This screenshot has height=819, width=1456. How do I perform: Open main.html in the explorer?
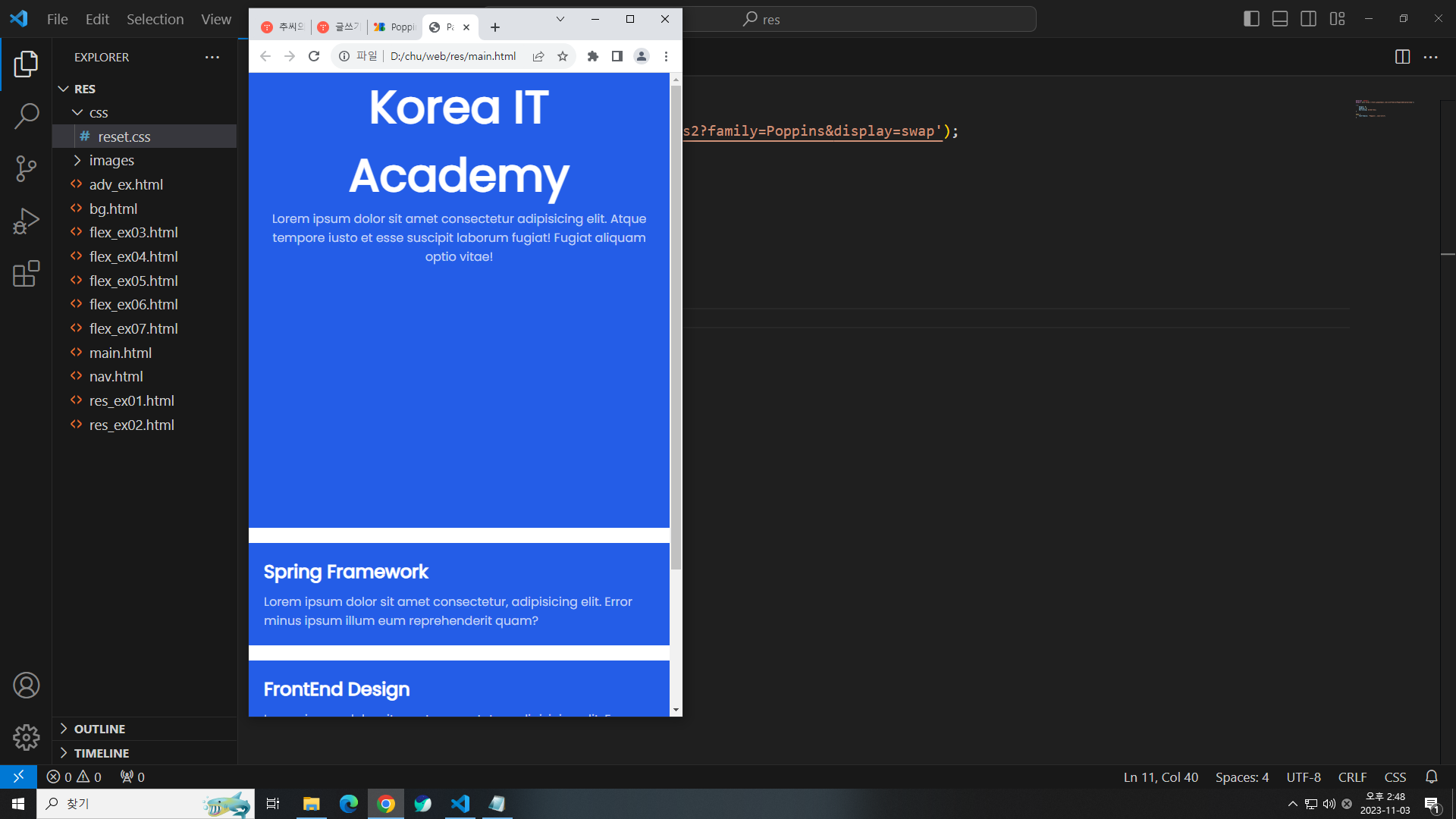pyautogui.click(x=121, y=353)
